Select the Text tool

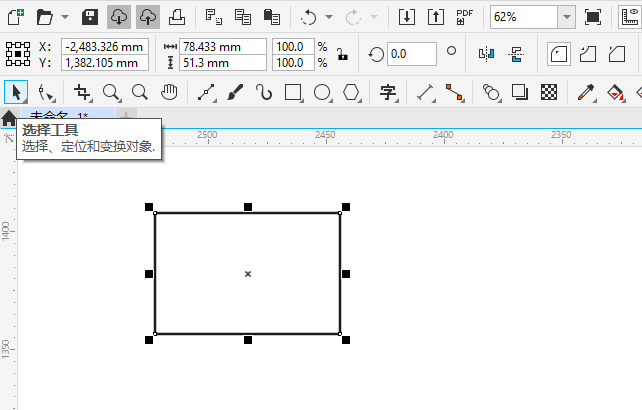(388, 93)
